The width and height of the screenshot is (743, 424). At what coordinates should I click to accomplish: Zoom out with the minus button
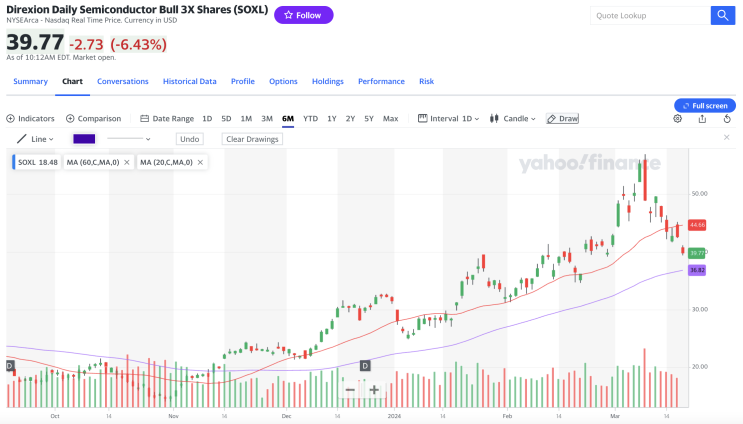click(350, 390)
